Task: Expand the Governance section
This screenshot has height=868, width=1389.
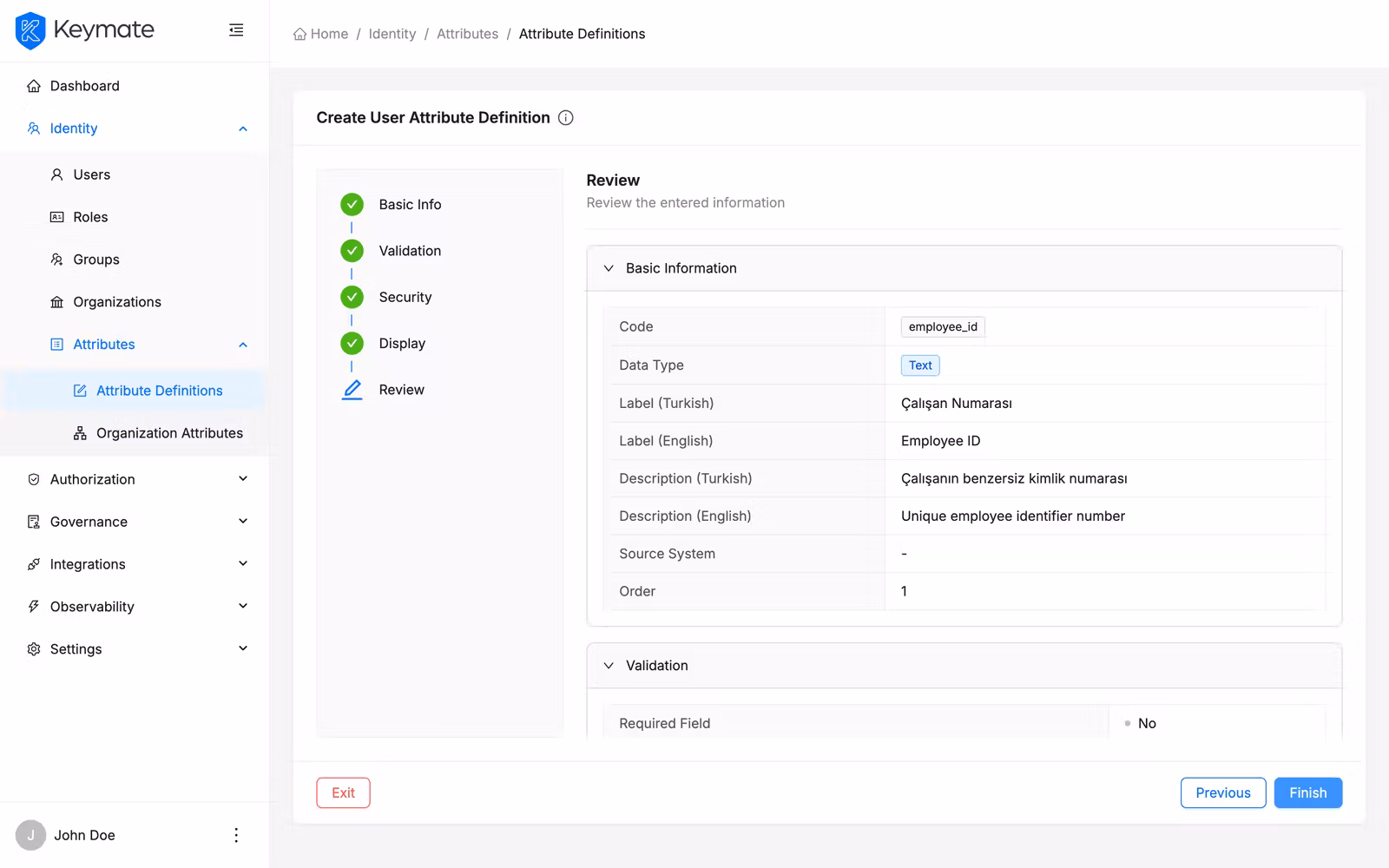Action: click(x=242, y=521)
